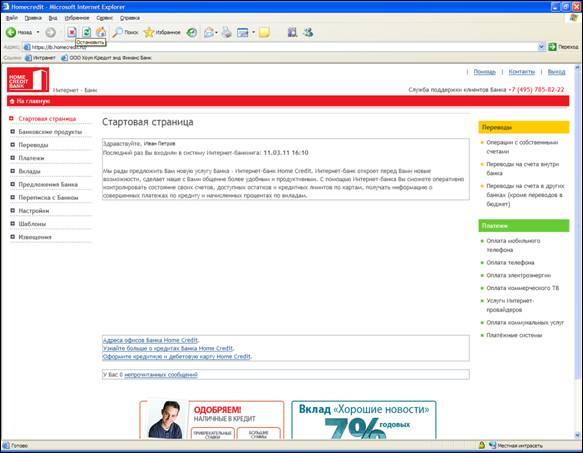Click the Выход link at the top right
This screenshot has height=453, width=583.
coord(556,72)
